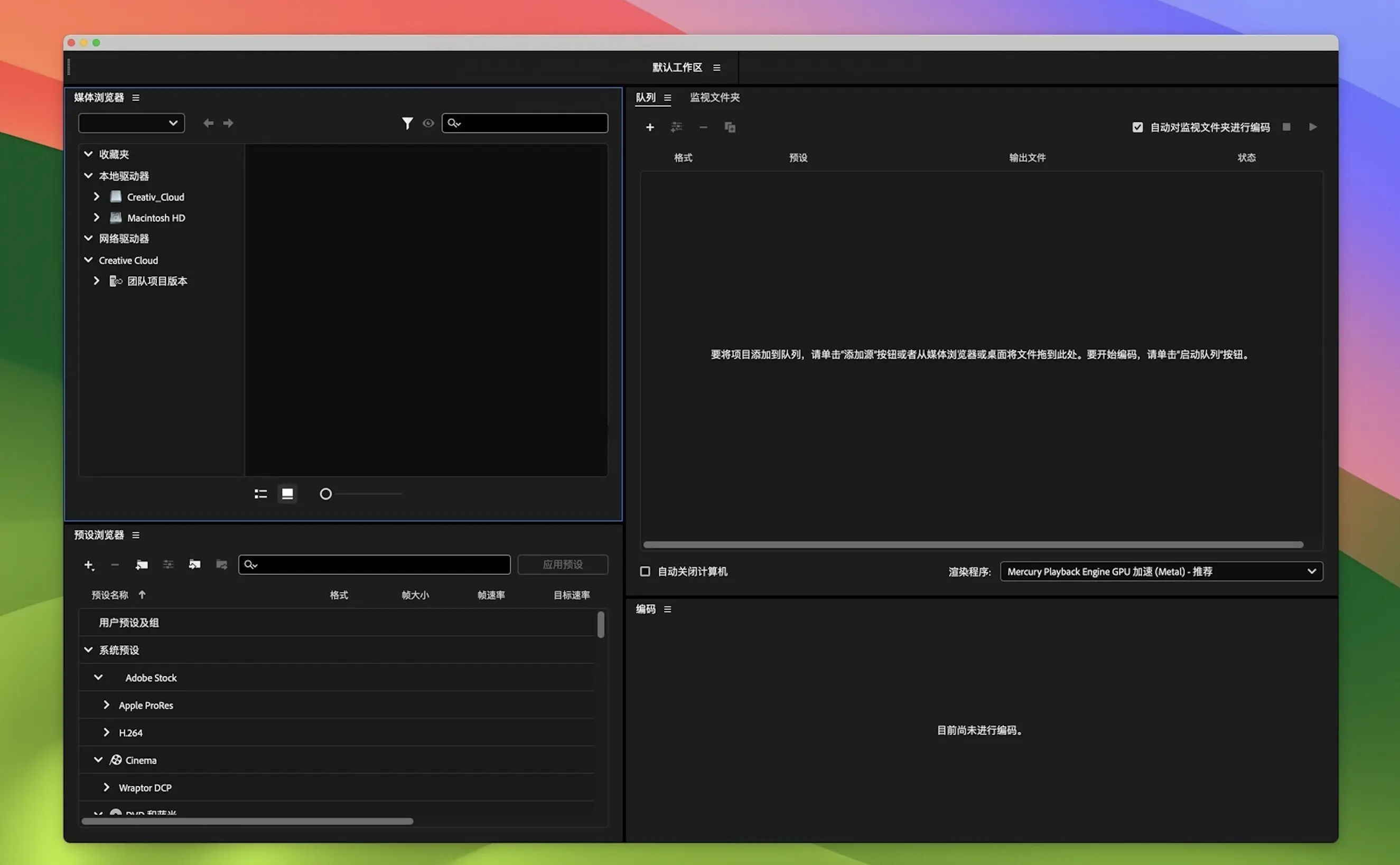Select the 媒体浏览器 panel tab
Screen dimensions: 1400x865
(98, 98)
